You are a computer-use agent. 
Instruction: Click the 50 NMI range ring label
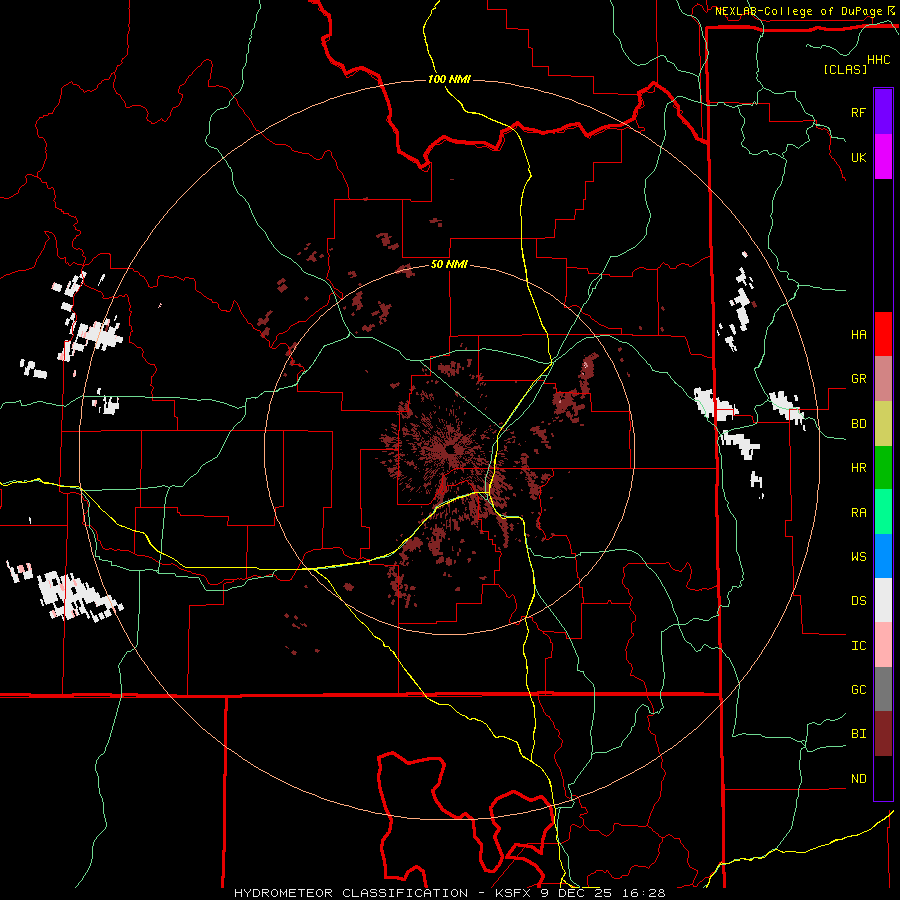tap(449, 264)
